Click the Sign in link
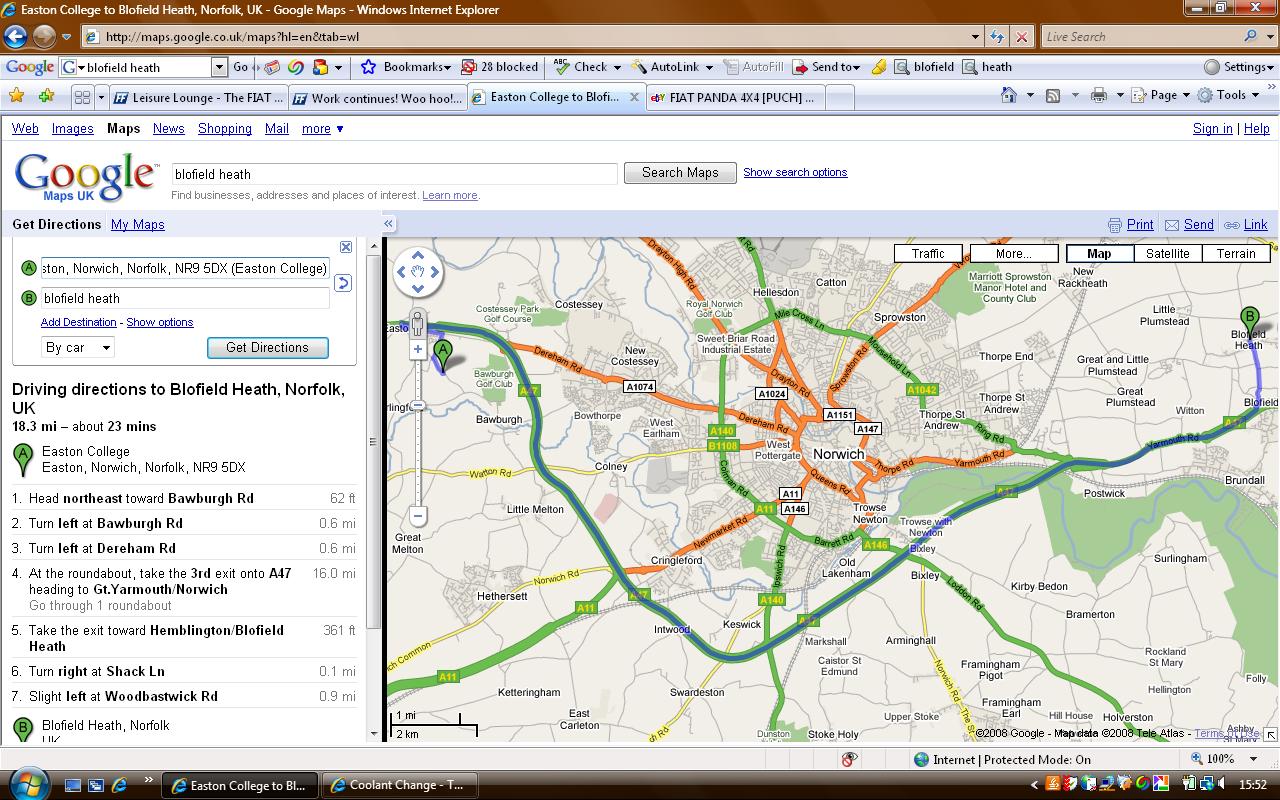 [x=1213, y=128]
